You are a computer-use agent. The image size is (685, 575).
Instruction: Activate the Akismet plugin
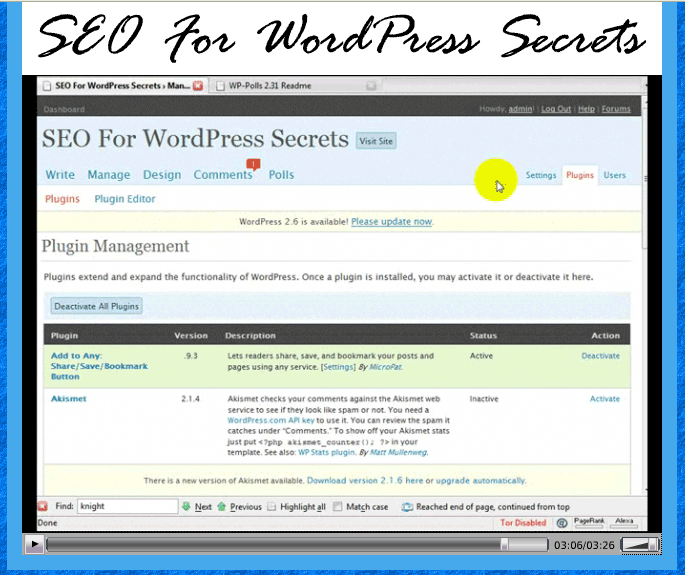605,398
